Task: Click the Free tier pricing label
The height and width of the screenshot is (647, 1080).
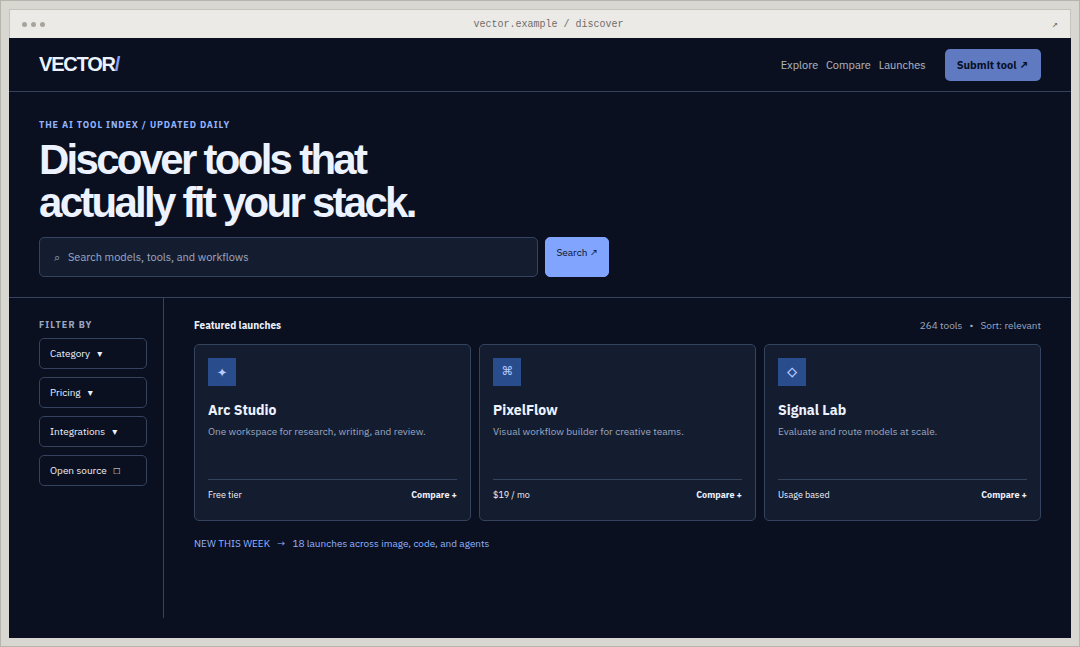Action: pos(225,495)
